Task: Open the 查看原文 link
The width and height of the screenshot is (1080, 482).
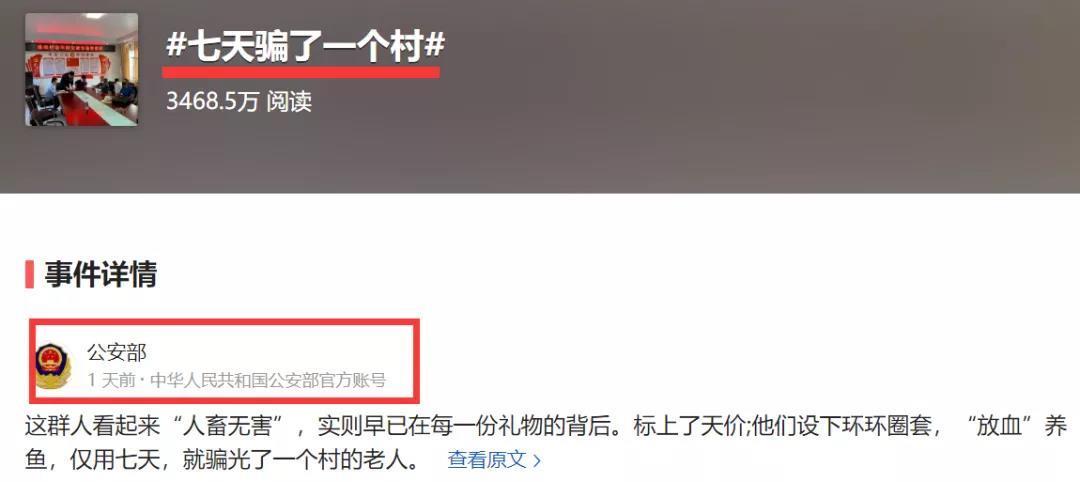Action: (x=487, y=459)
